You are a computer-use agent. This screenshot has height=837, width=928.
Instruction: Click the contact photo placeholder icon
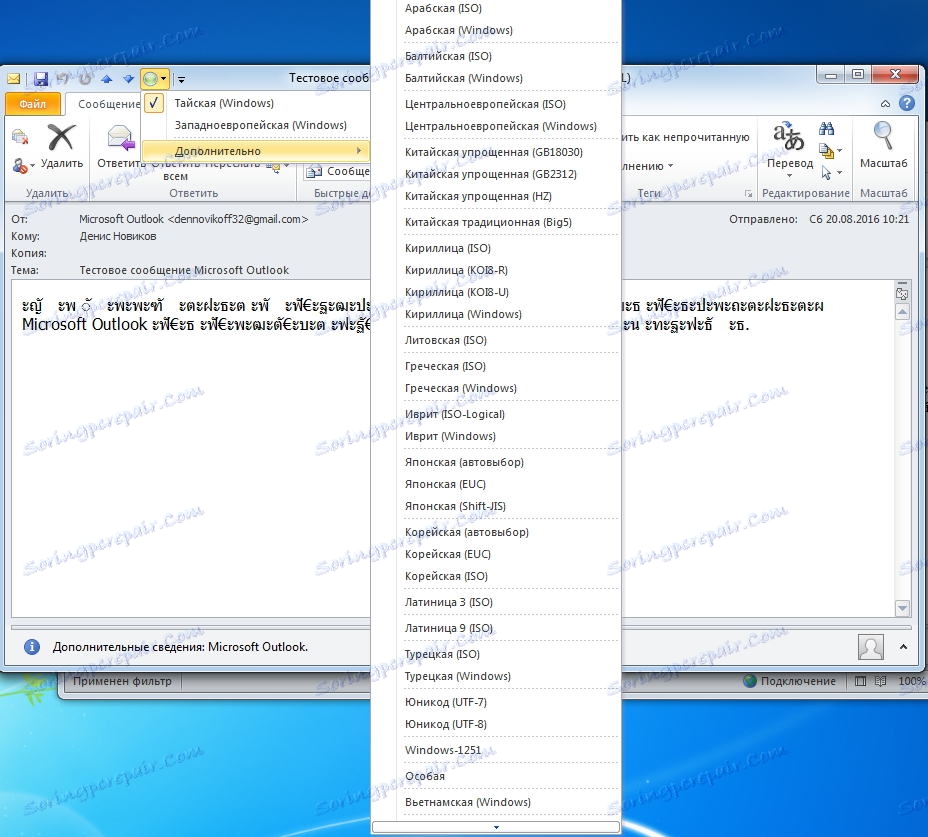tap(871, 646)
